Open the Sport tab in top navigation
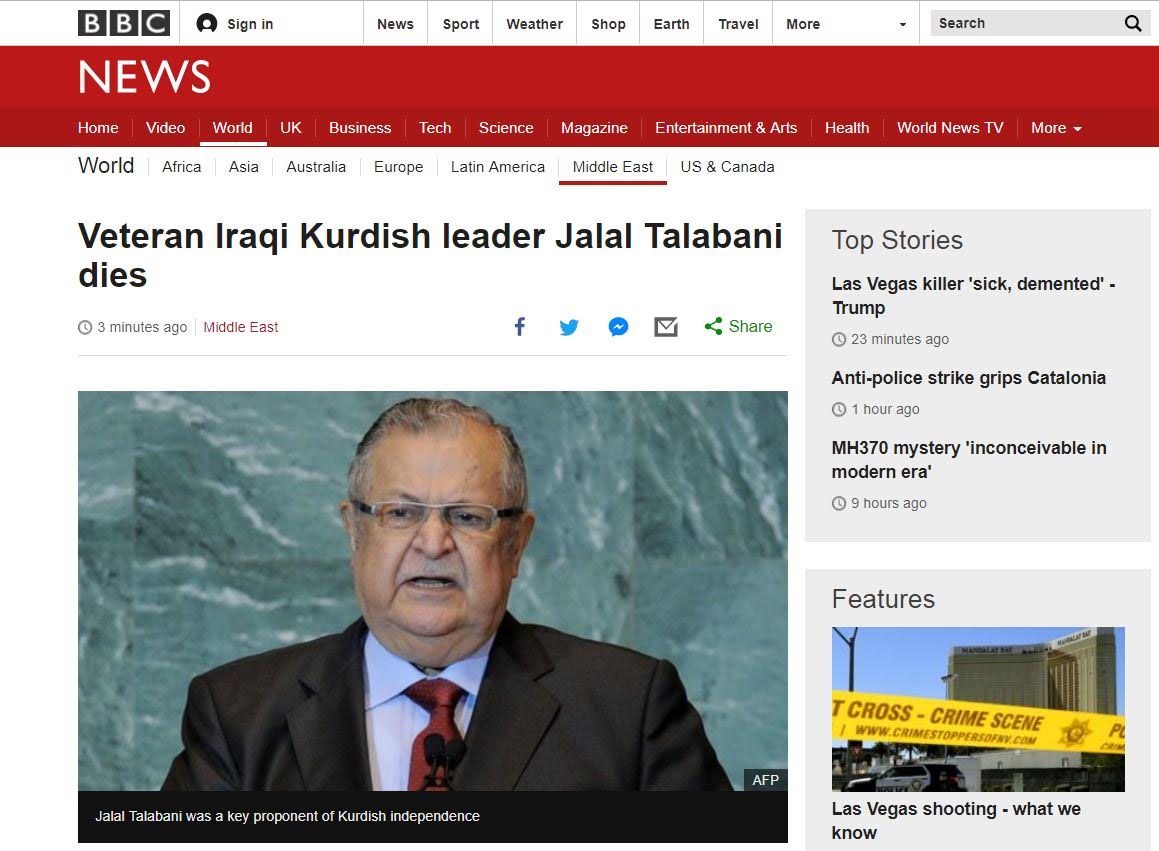Screen dimensions: 1159x851 click(x=461, y=24)
